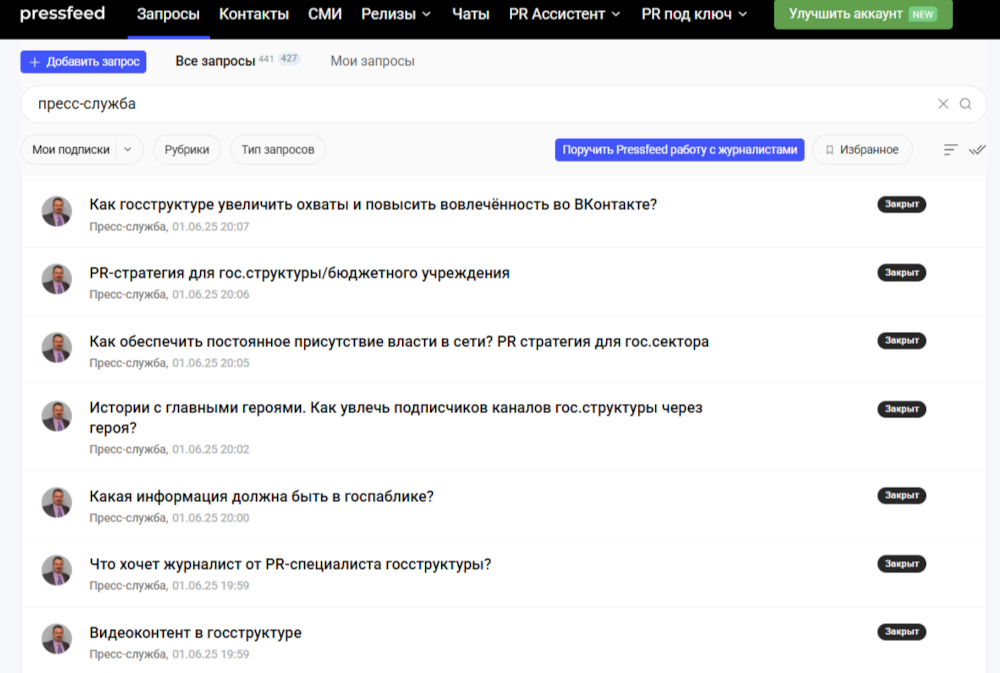Image resolution: width=1000 pixels, height=673 pixels.
Task: Click Закрыт badge on госпаблике request
Action: pyautogui.click(x=901, y=496)
